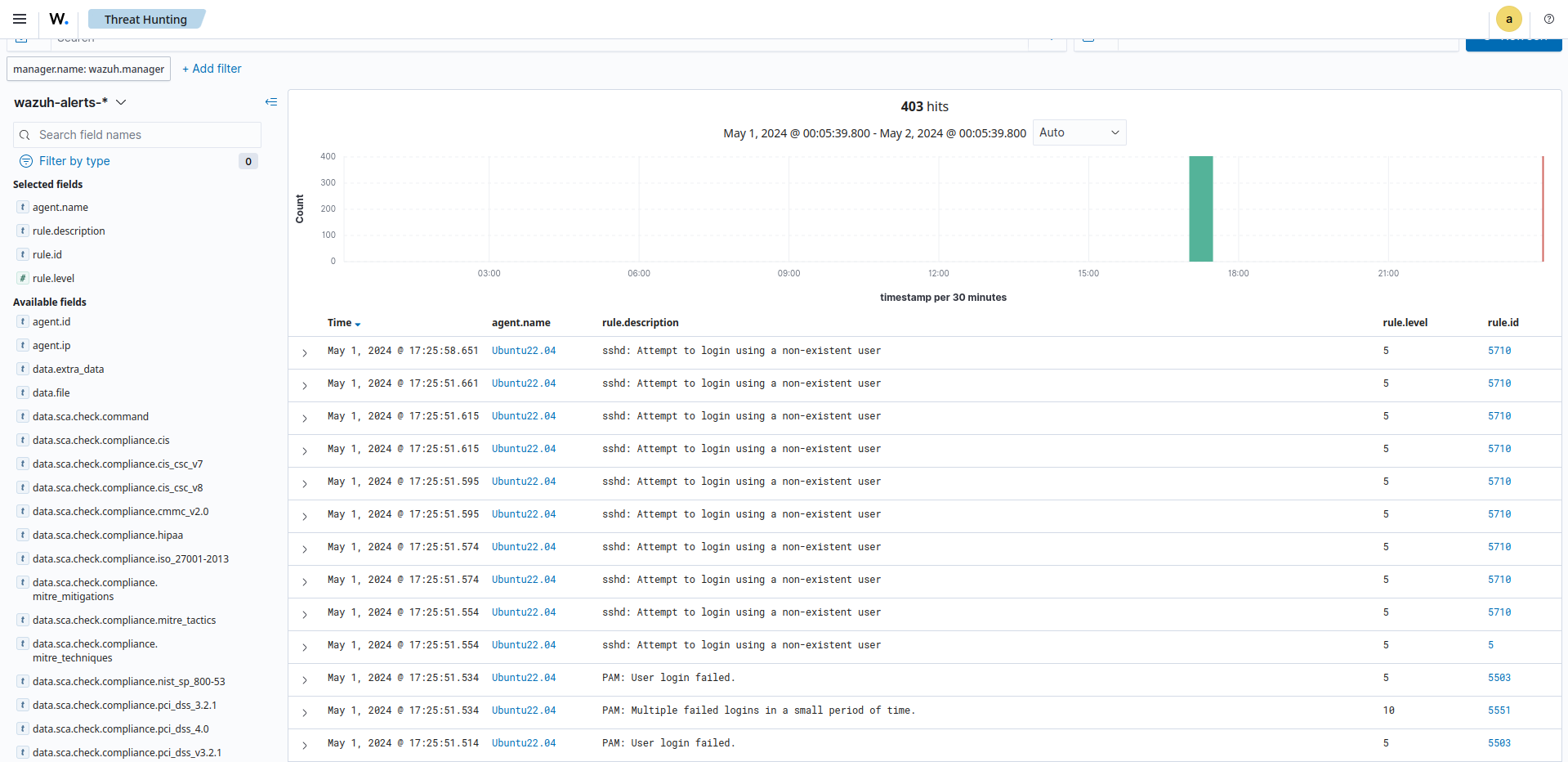Click the Wazuh logo home icon
1568x762 pixels.
(59, 19)
